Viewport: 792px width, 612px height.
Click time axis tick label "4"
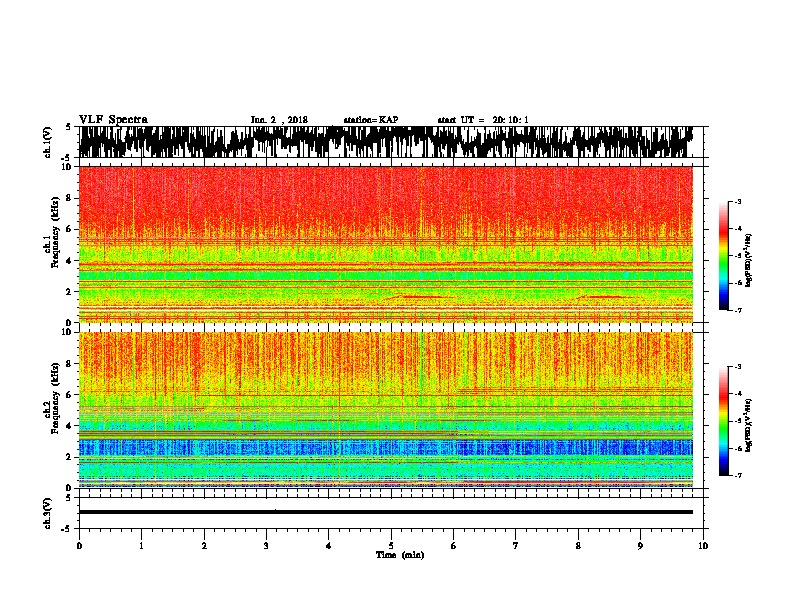[329, 546]
